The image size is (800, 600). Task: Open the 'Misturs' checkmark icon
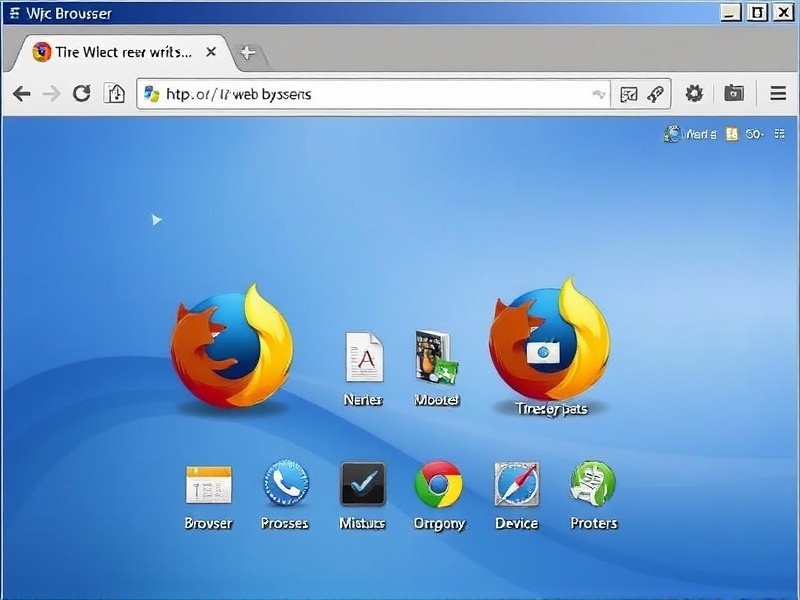pyautogui.click(x=363, y=484)
